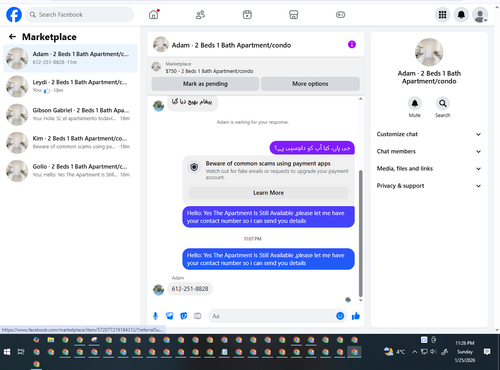Viewport: 500px width, 370px height.
Task: Click Adam's avatar in chat header
Action: tap(161, 45)
